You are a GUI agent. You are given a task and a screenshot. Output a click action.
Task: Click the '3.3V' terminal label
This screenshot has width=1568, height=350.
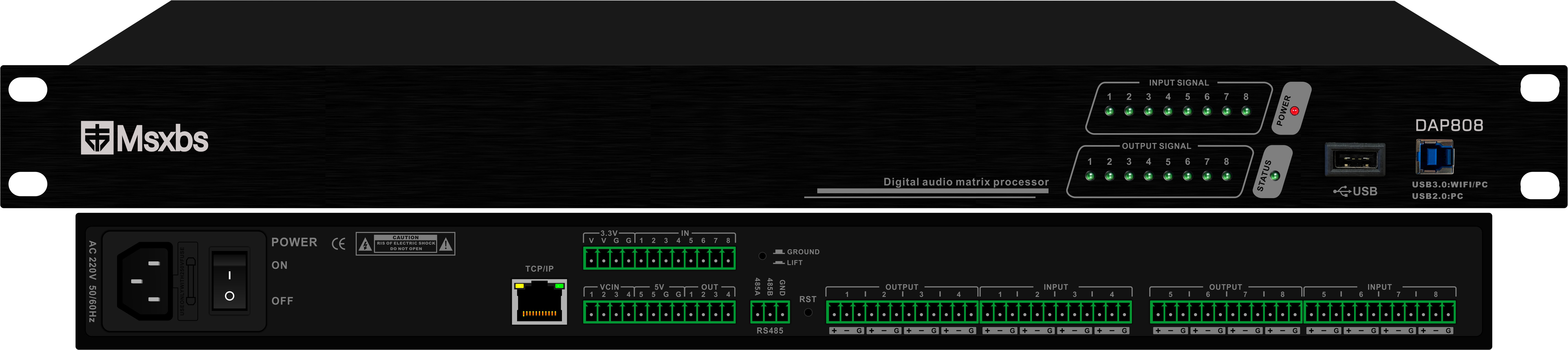pos(609,233)
